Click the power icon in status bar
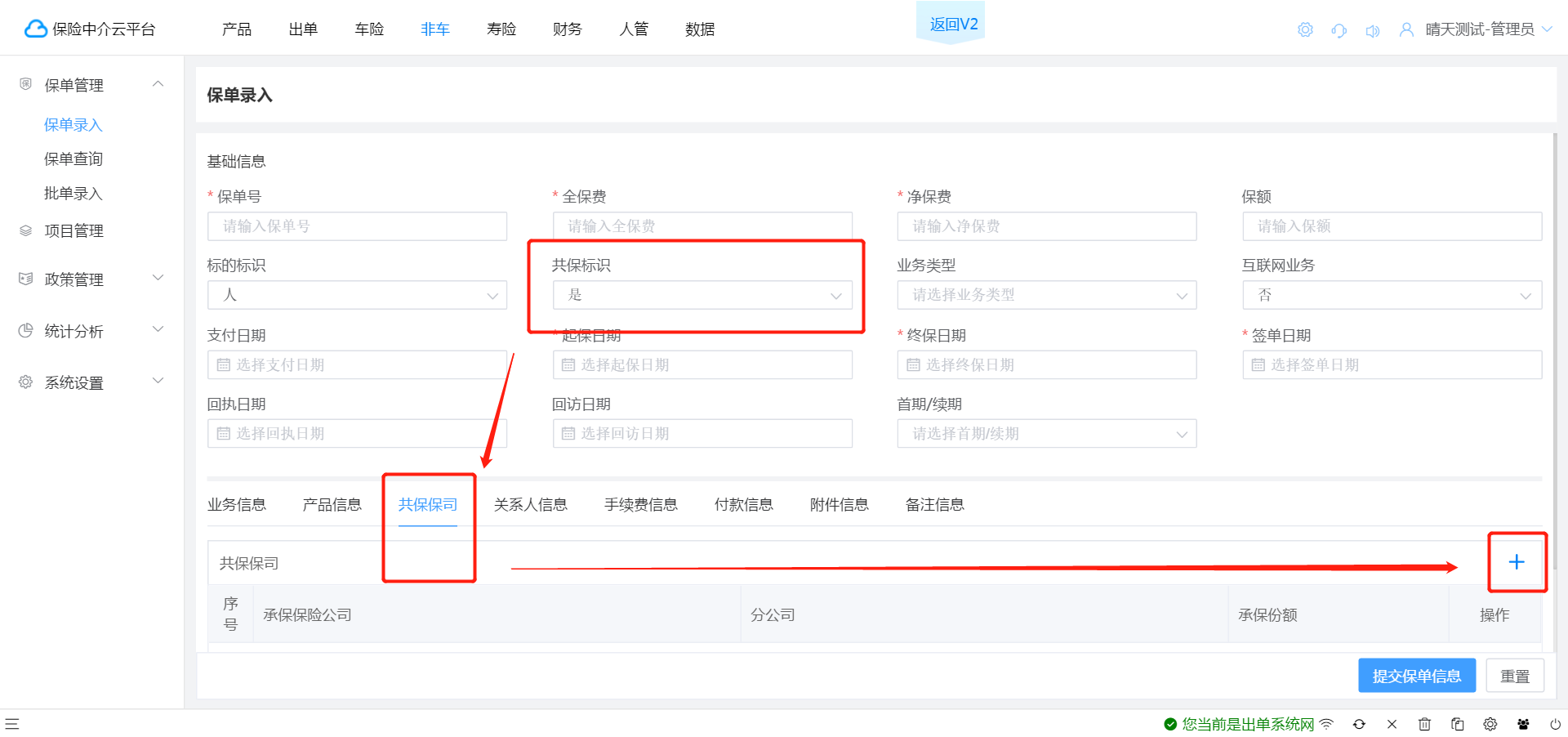1568x737 pixels. (1556, 724)
